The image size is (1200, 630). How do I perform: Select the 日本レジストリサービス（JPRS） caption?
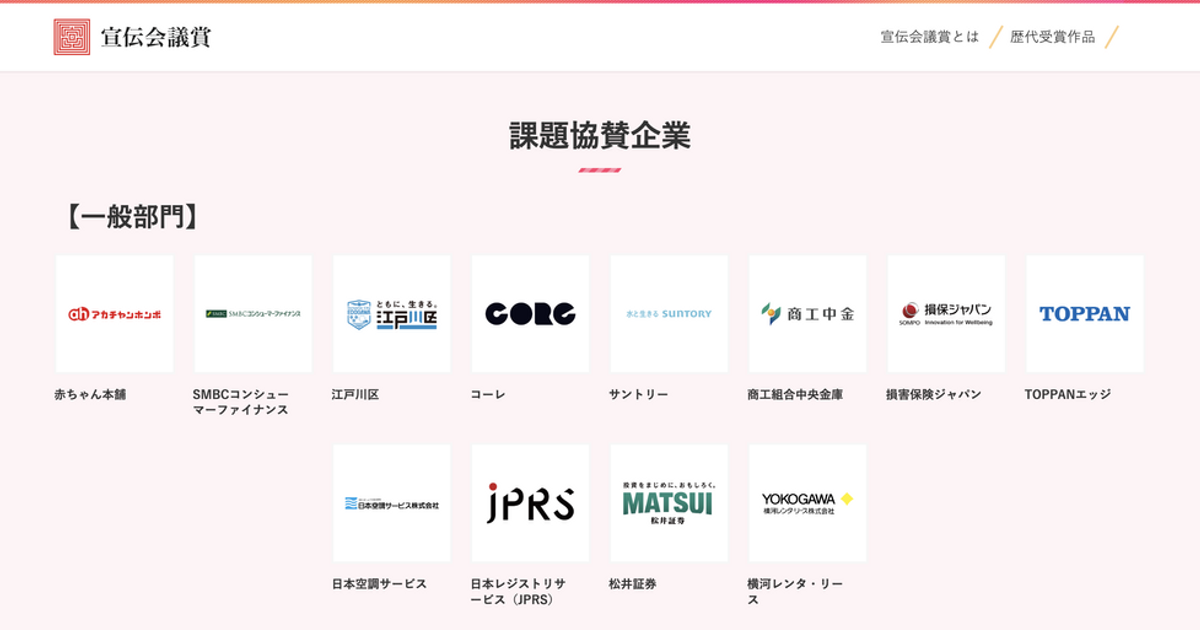tap(518, 591)
